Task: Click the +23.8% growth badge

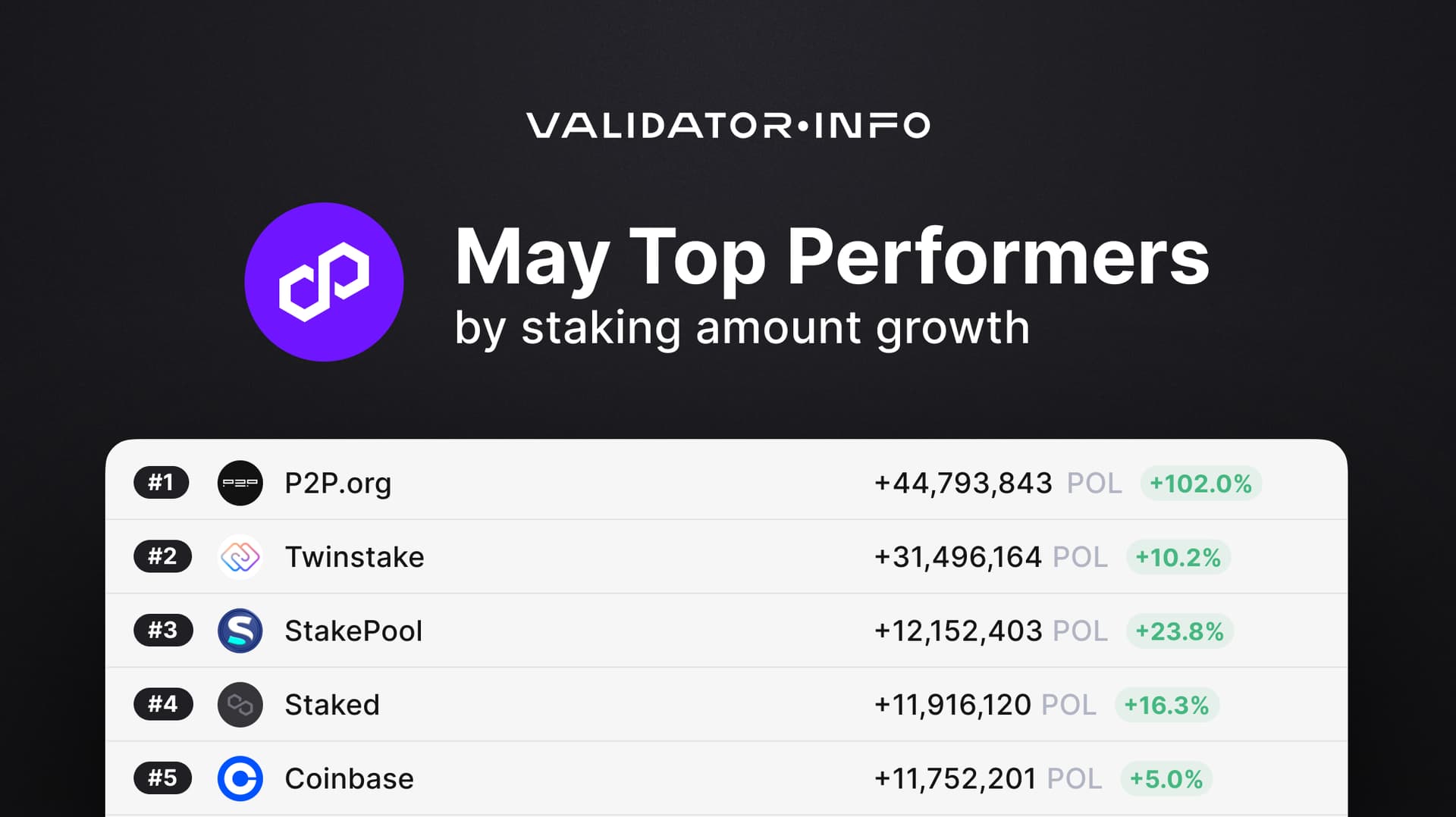Action: click(1180, 631)
